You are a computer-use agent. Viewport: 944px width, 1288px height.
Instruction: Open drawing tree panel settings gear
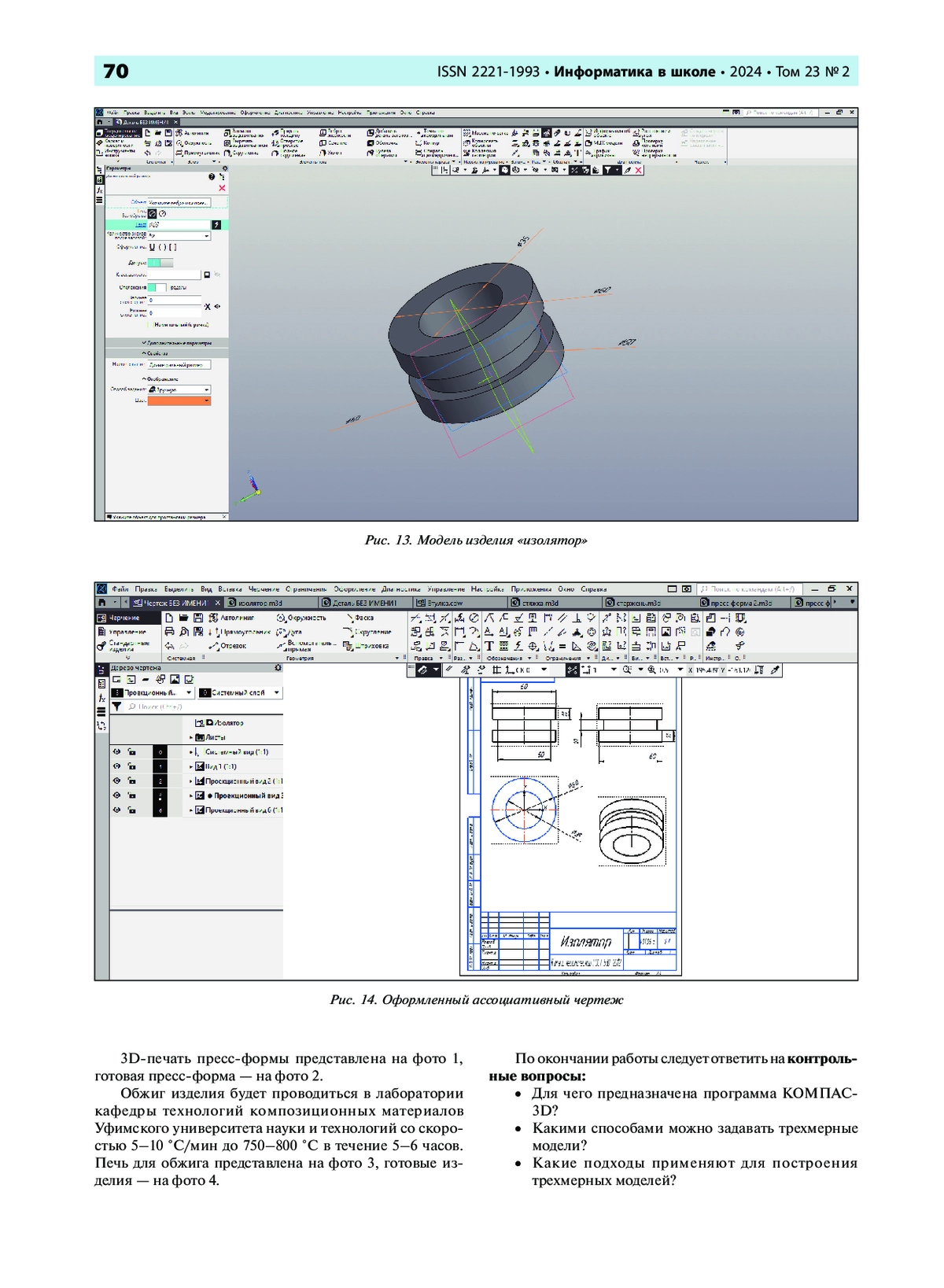coord(277,668)
